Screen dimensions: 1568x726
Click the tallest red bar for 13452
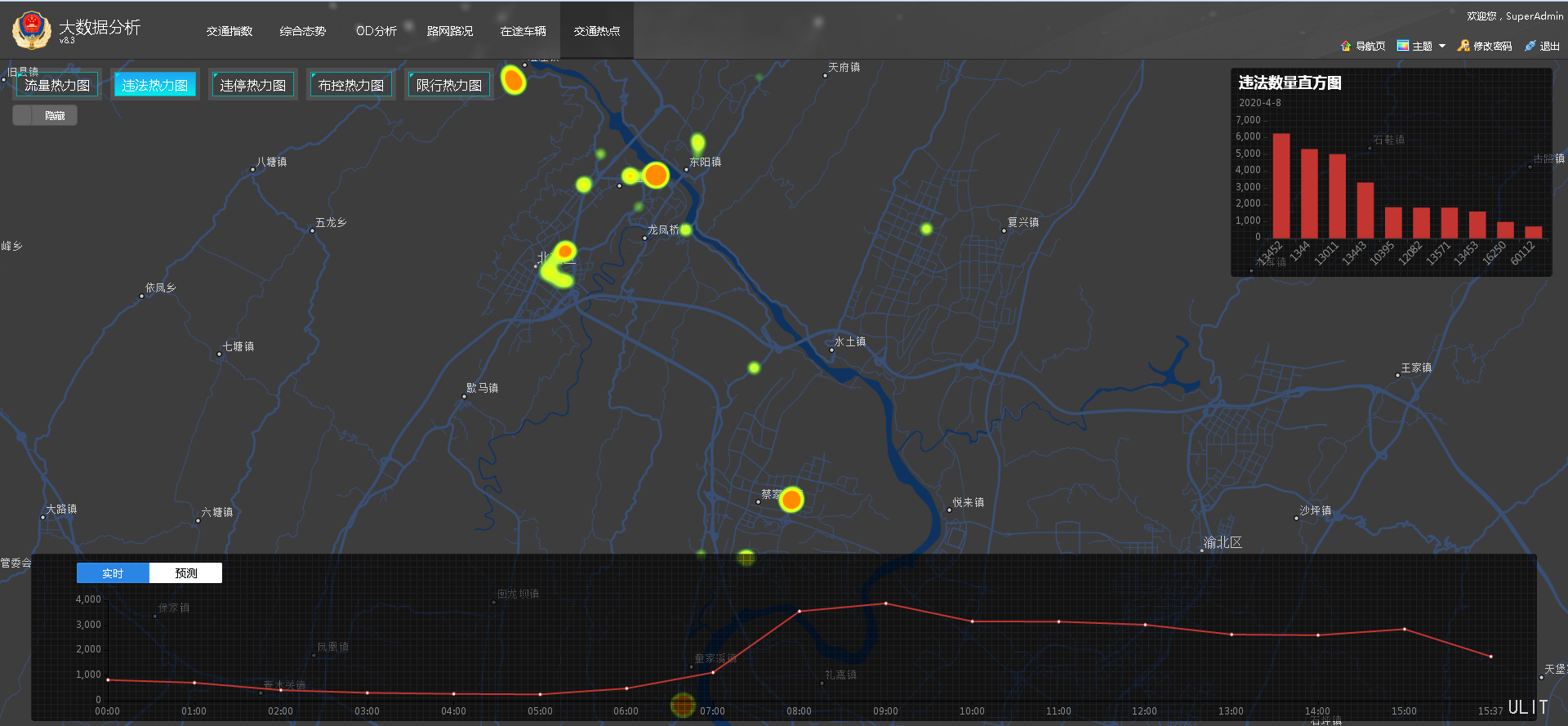pos(1281,185)
